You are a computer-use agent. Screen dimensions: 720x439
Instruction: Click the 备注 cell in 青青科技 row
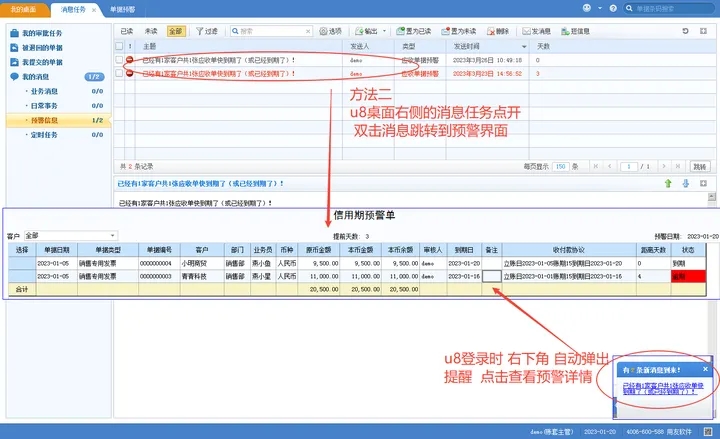[x=492, y=276]
